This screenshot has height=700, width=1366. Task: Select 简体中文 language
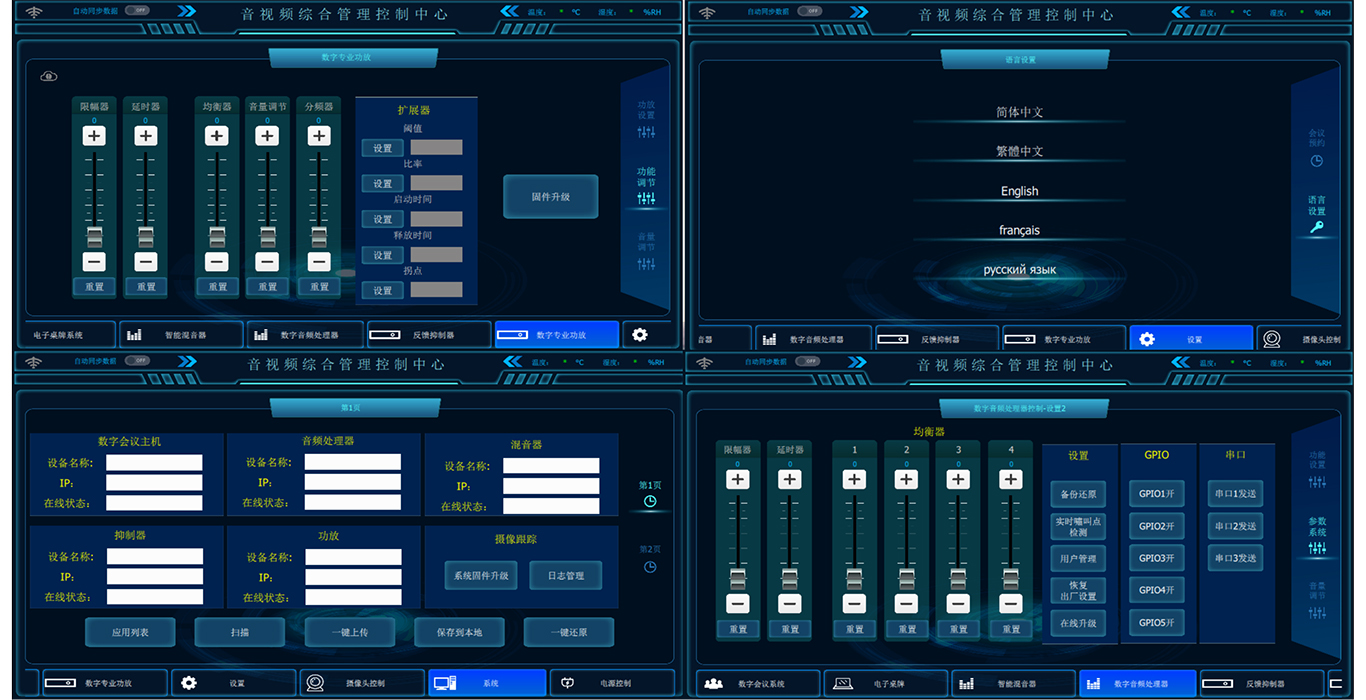pos(1020,113)
